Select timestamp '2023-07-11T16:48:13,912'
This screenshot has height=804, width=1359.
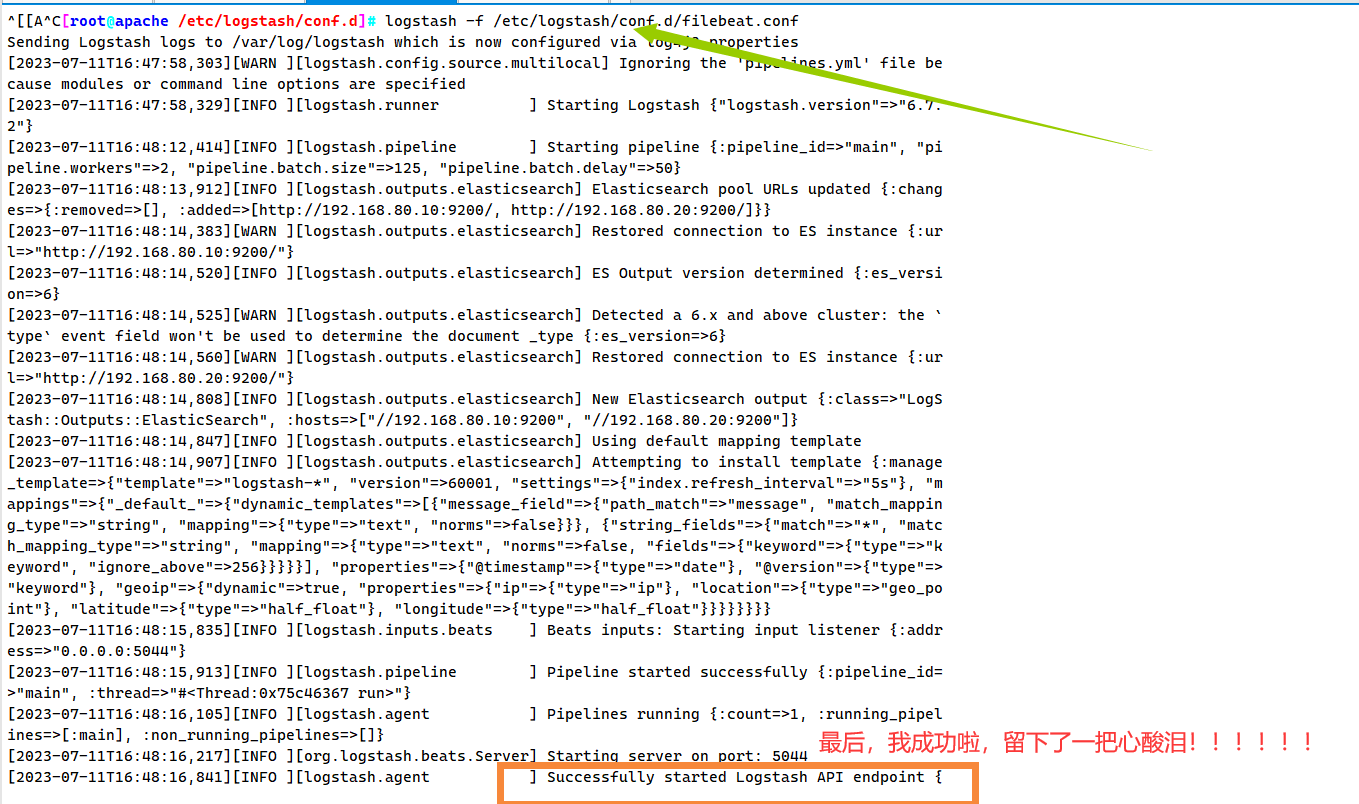tap(119, 189)
